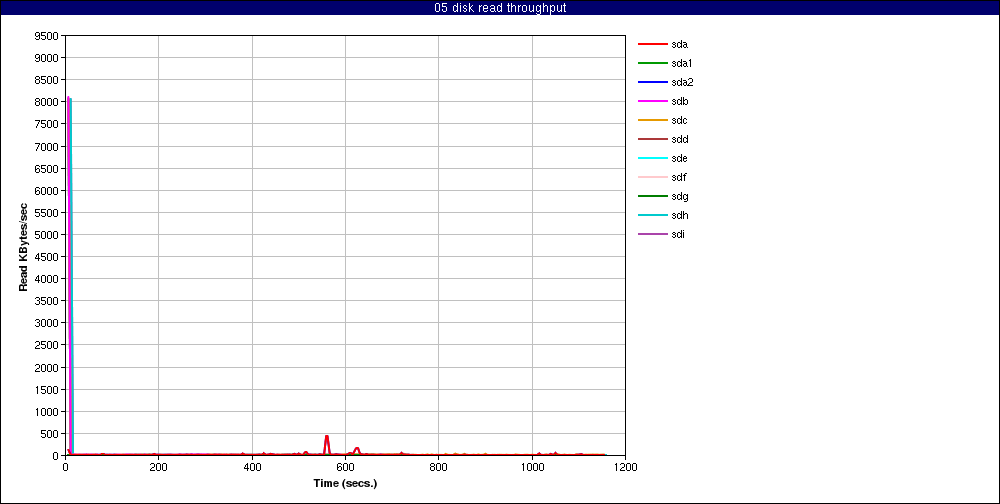The width and height of the screenshot is (1000, 504).
Task: Click the orange sdc legend line swatch
Action: coord(652,121)
